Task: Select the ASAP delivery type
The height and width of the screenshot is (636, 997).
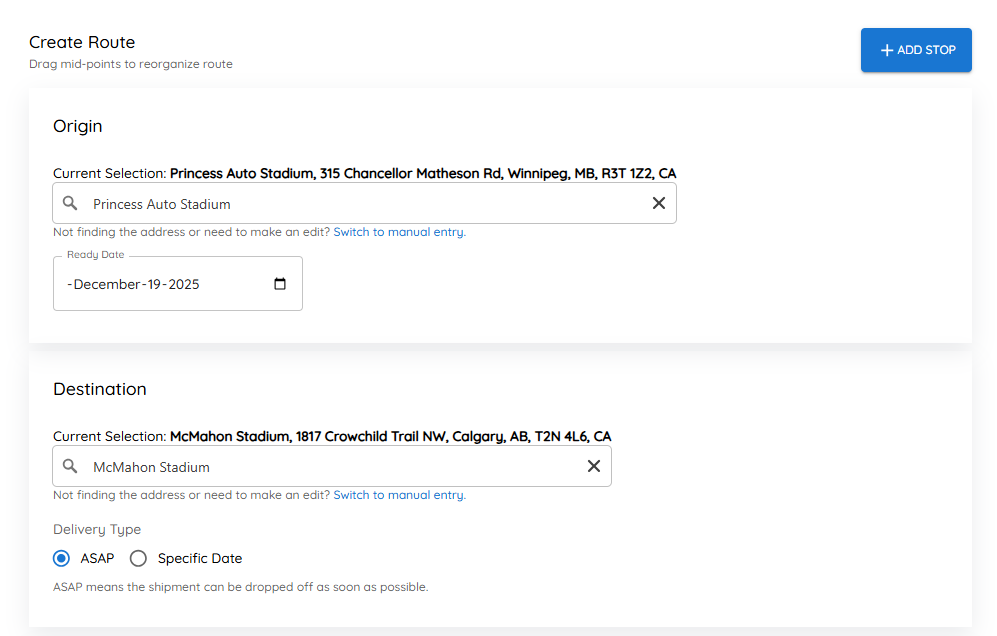Action: [x=62, y=558]
